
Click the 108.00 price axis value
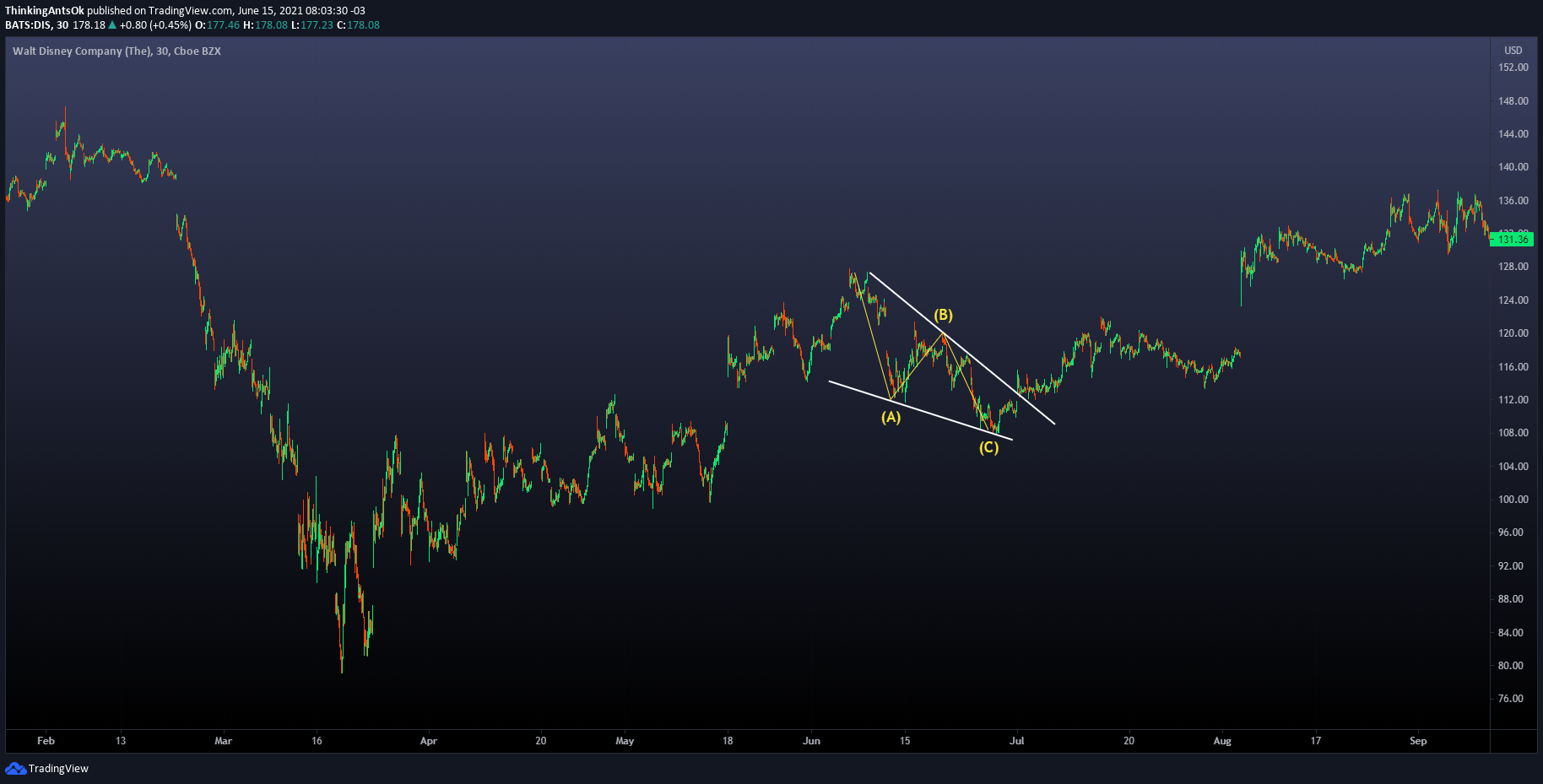(1513, 433)
